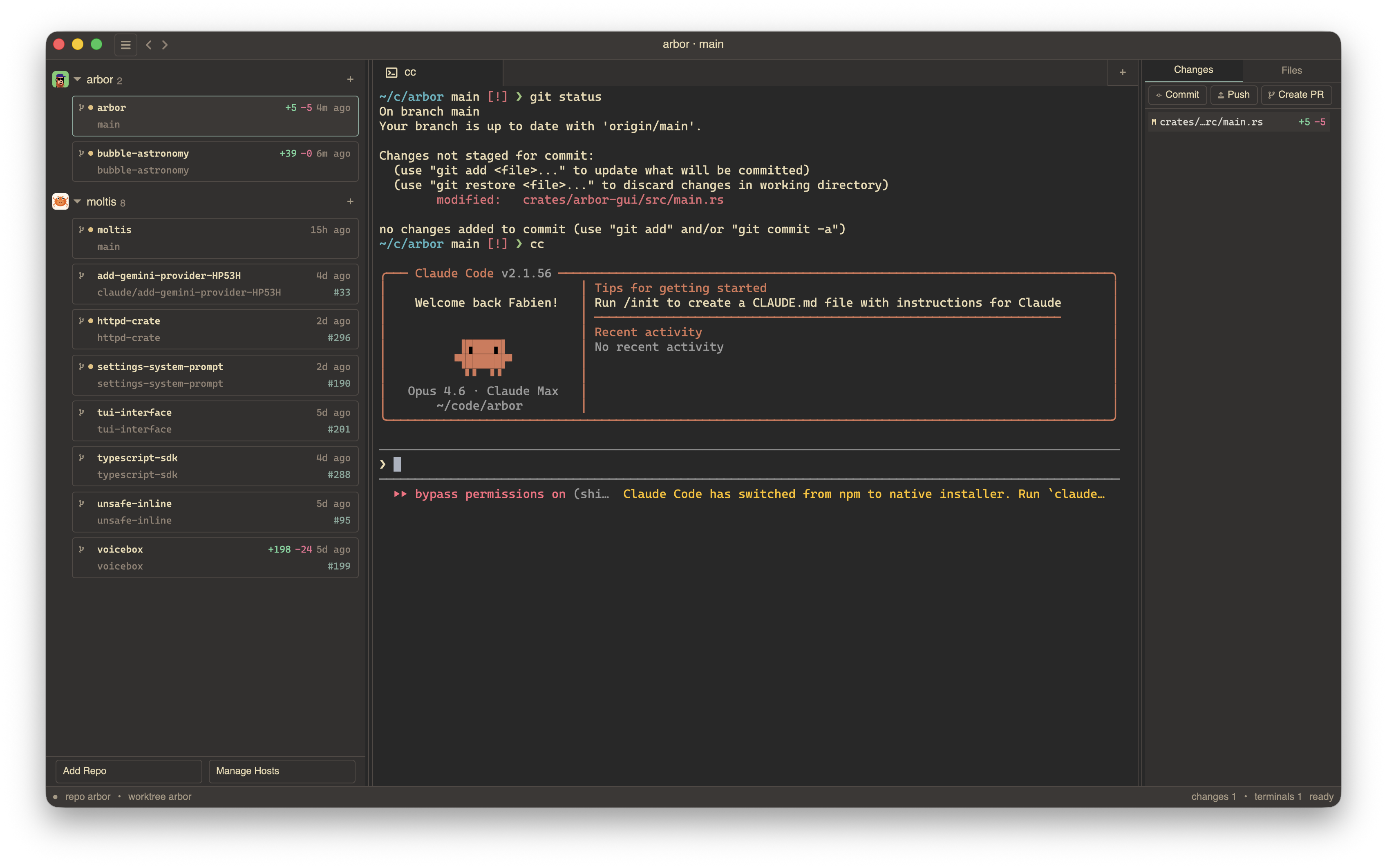This screenshot has height=868, width=1387.
Task: Click Create PR button
Action: (x=1296, y=95)
